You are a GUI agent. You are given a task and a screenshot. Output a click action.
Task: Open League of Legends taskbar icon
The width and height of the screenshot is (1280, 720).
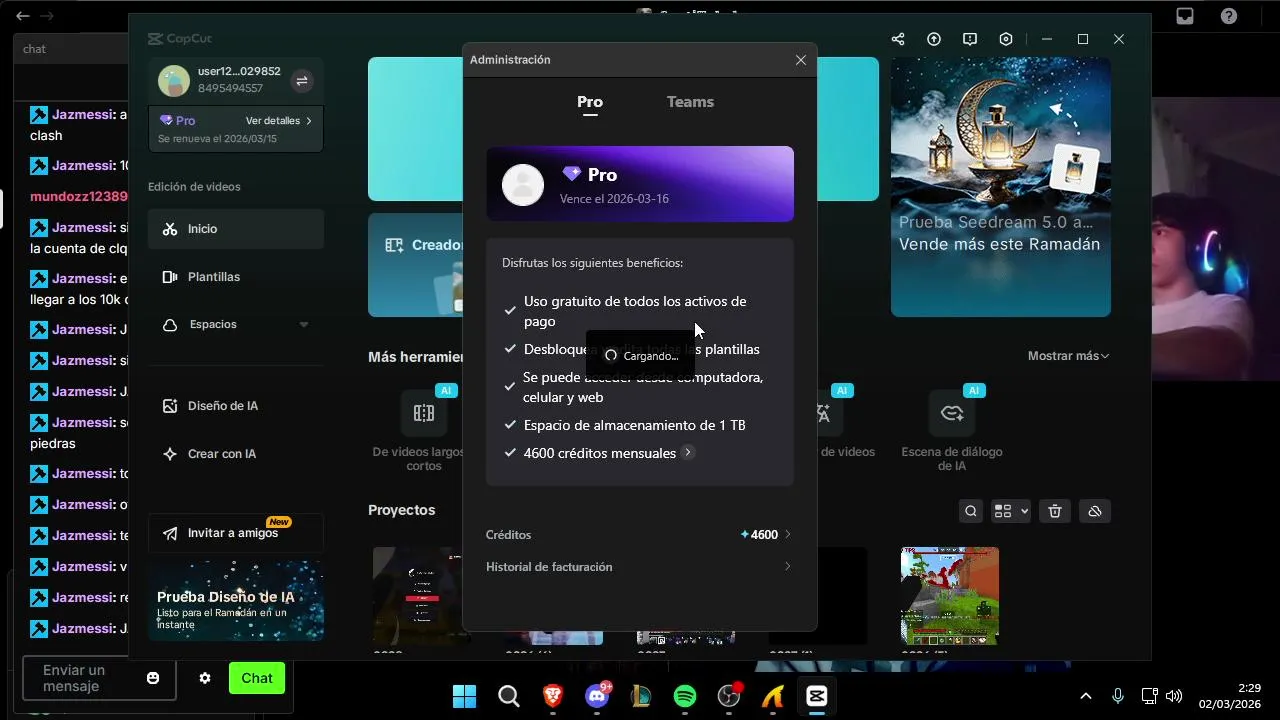click(x=641, y=696)
